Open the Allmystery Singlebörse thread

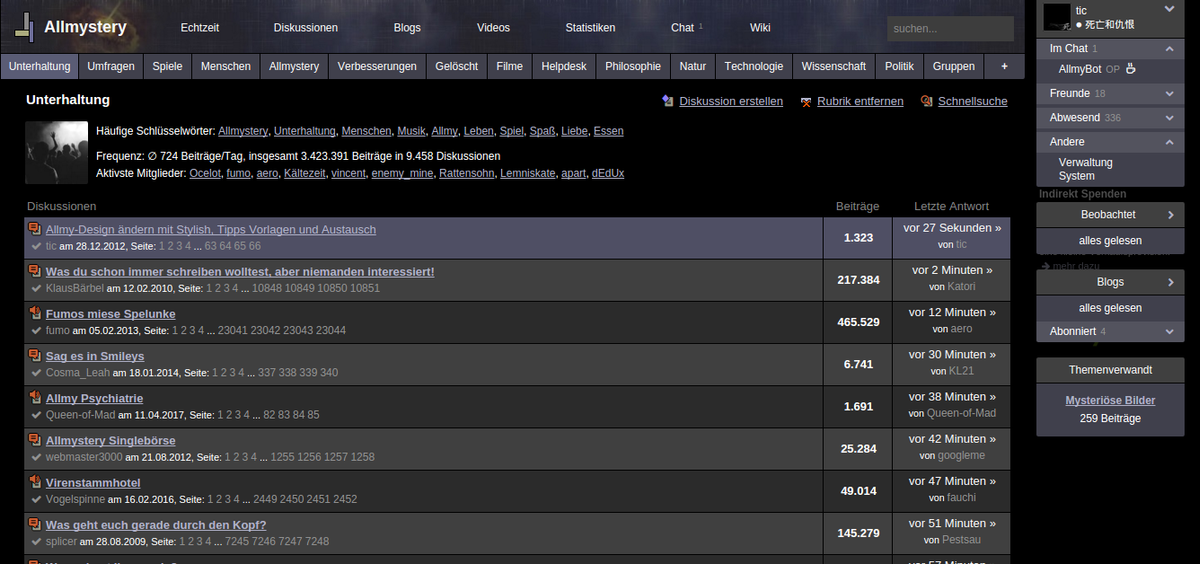click(110, 440)
